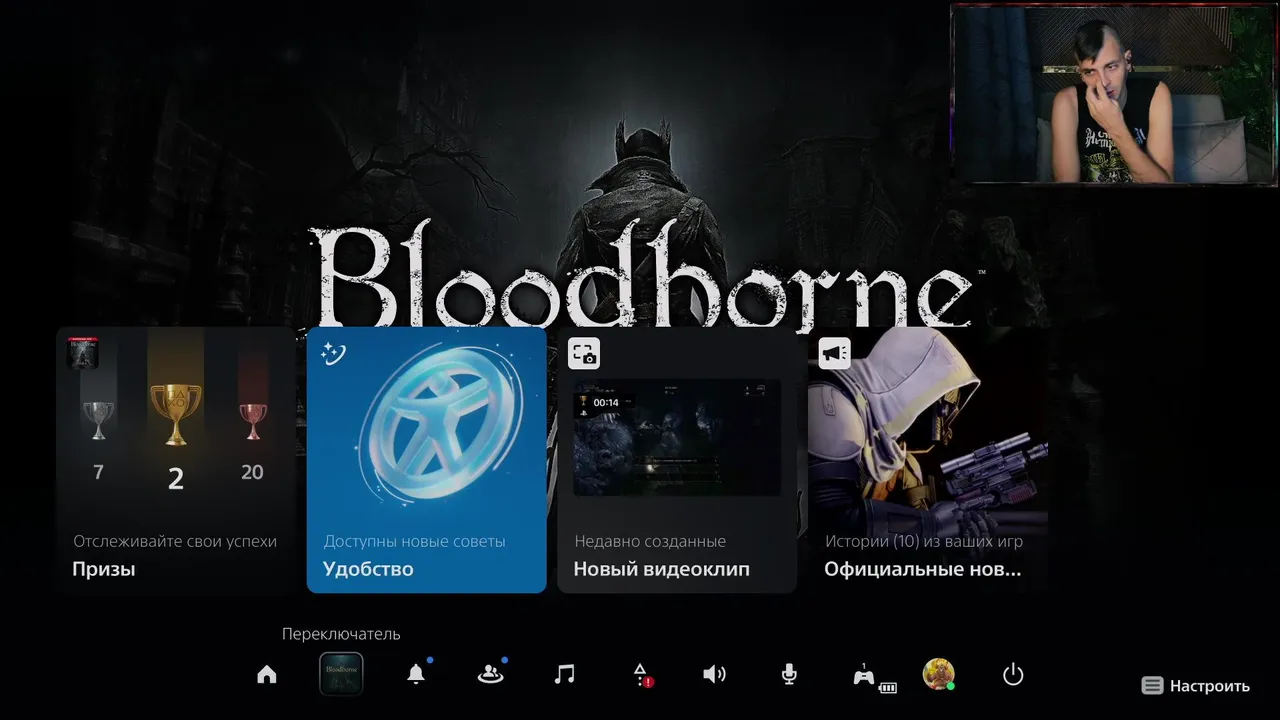Click the capture icon on video clip card
Screen dimensions: 1280x720
584,353
